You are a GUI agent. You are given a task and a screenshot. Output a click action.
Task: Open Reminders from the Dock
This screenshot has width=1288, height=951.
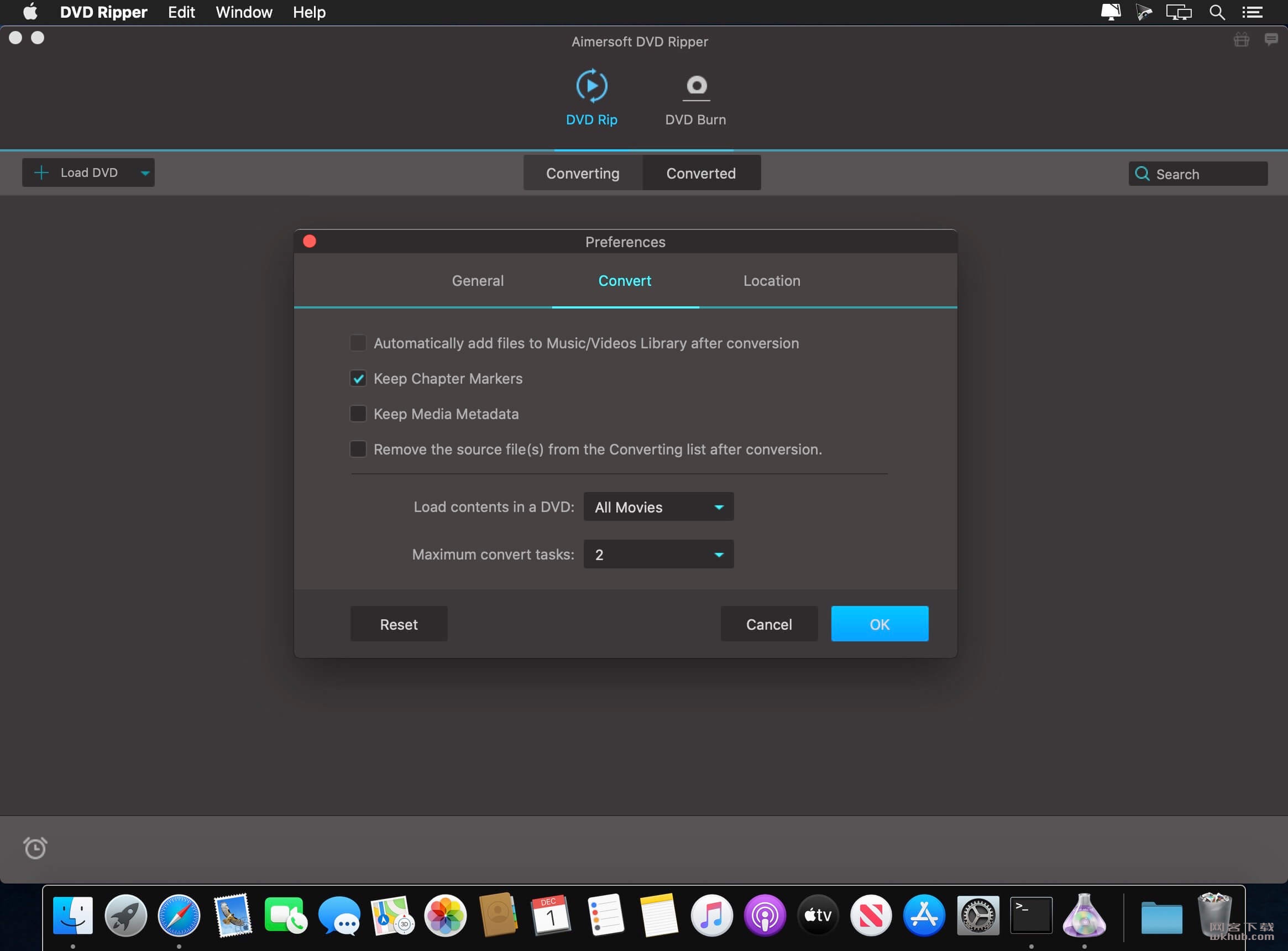pyautogui.click(x=605, y=915)
